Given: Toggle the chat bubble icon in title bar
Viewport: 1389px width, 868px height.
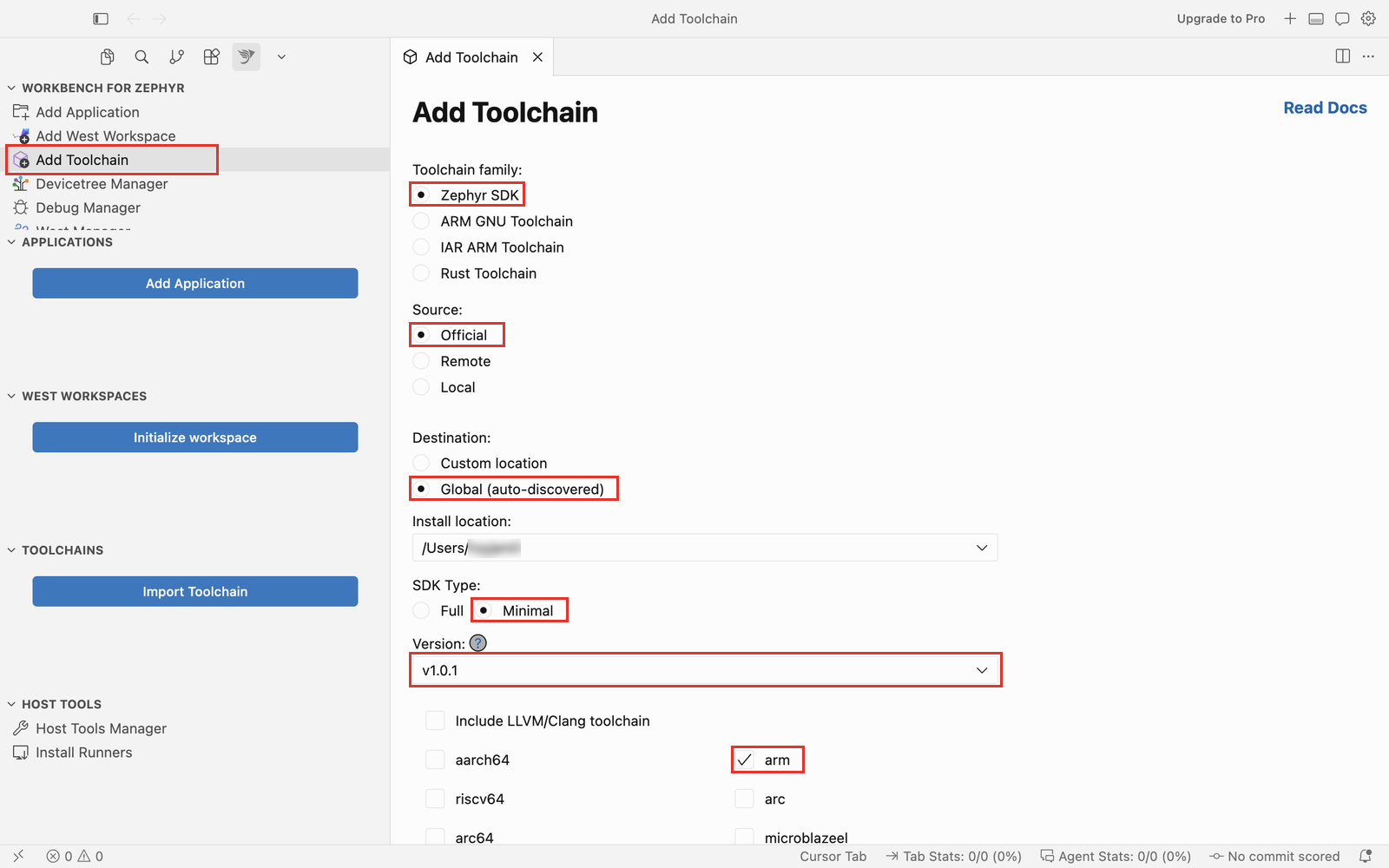Looking at the screenshot, I should [x=1342, y=18].
